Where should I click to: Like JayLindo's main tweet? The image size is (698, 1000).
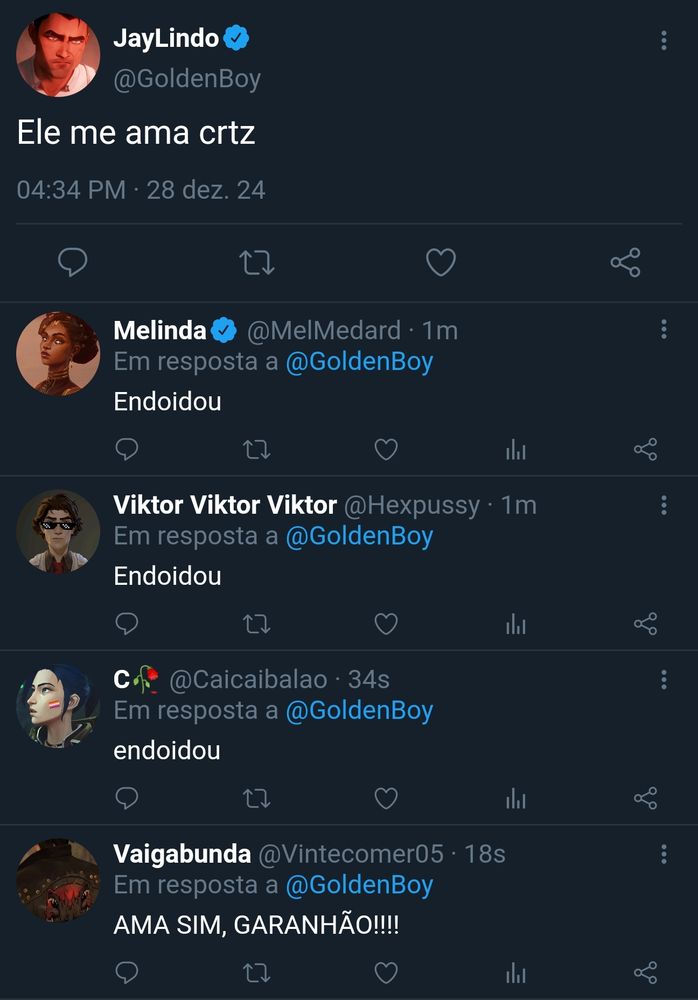tap(441, 262)
